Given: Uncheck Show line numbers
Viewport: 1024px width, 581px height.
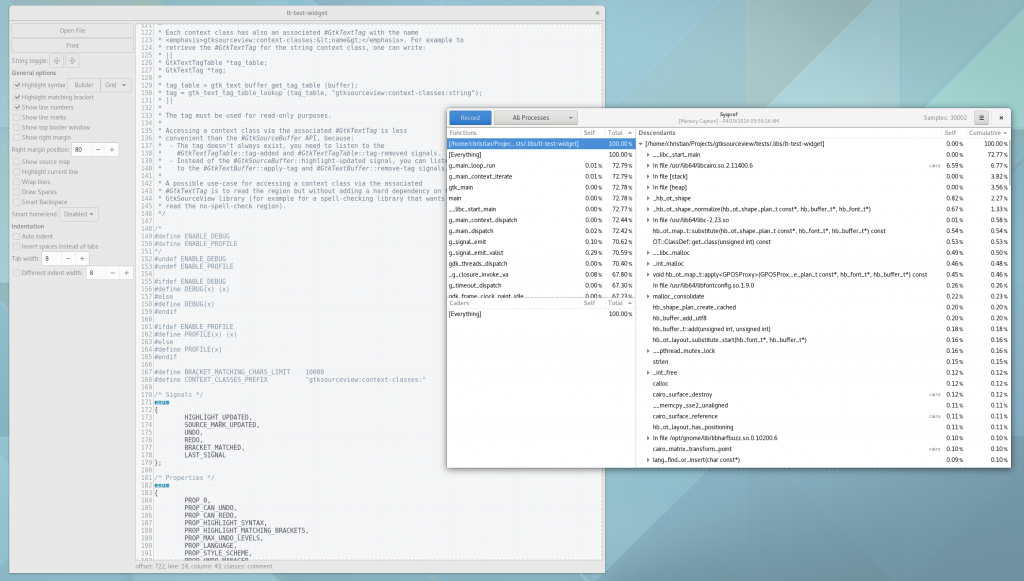Looking at the screenshot, I should 17,107.
